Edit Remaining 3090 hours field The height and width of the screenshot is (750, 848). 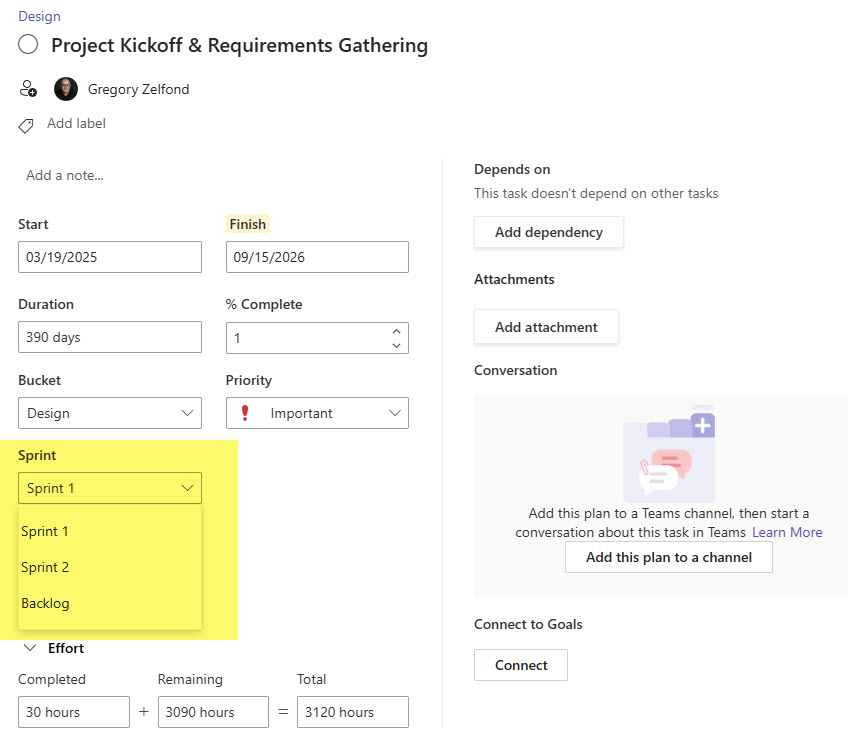coord(213,712)
